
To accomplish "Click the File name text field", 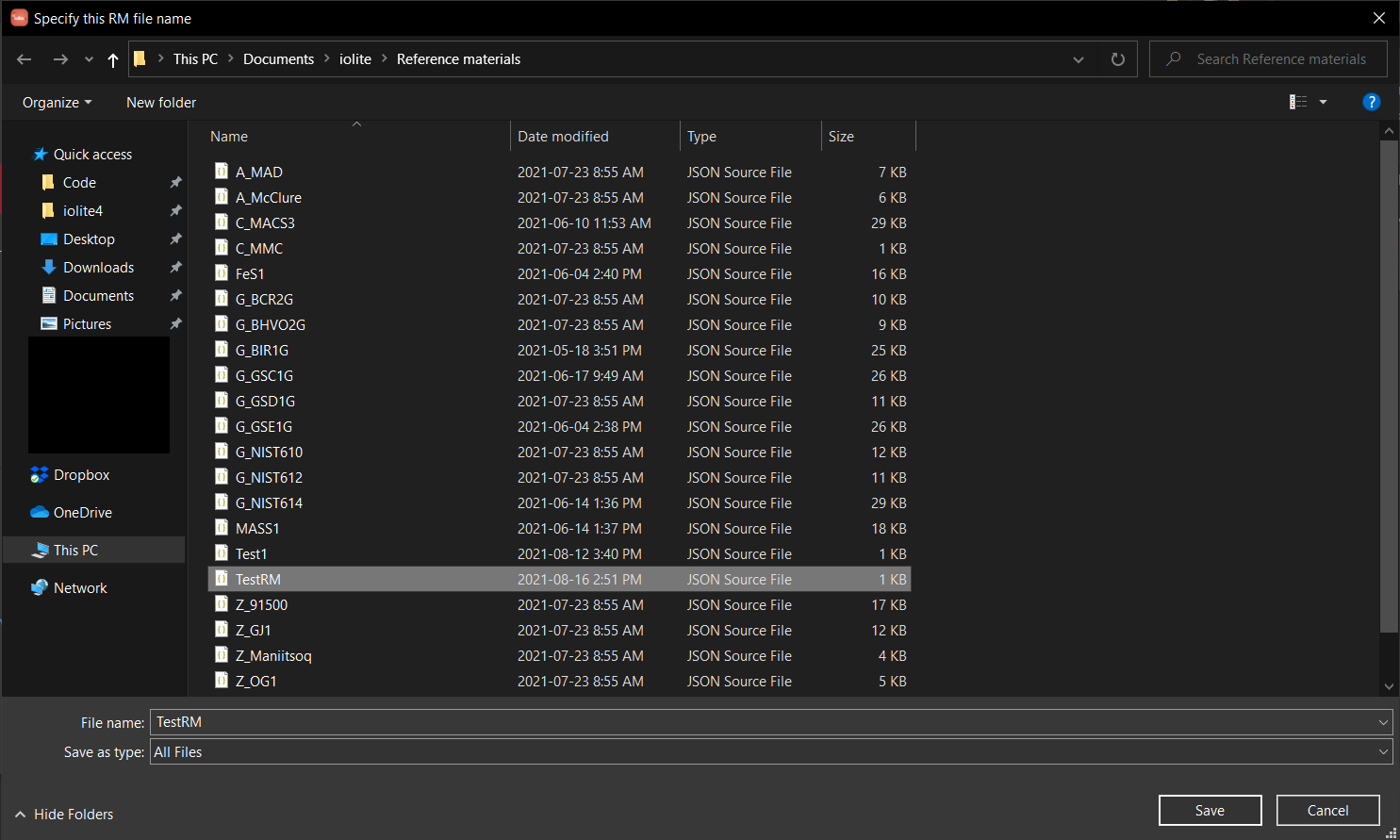I will click(762, 722).
